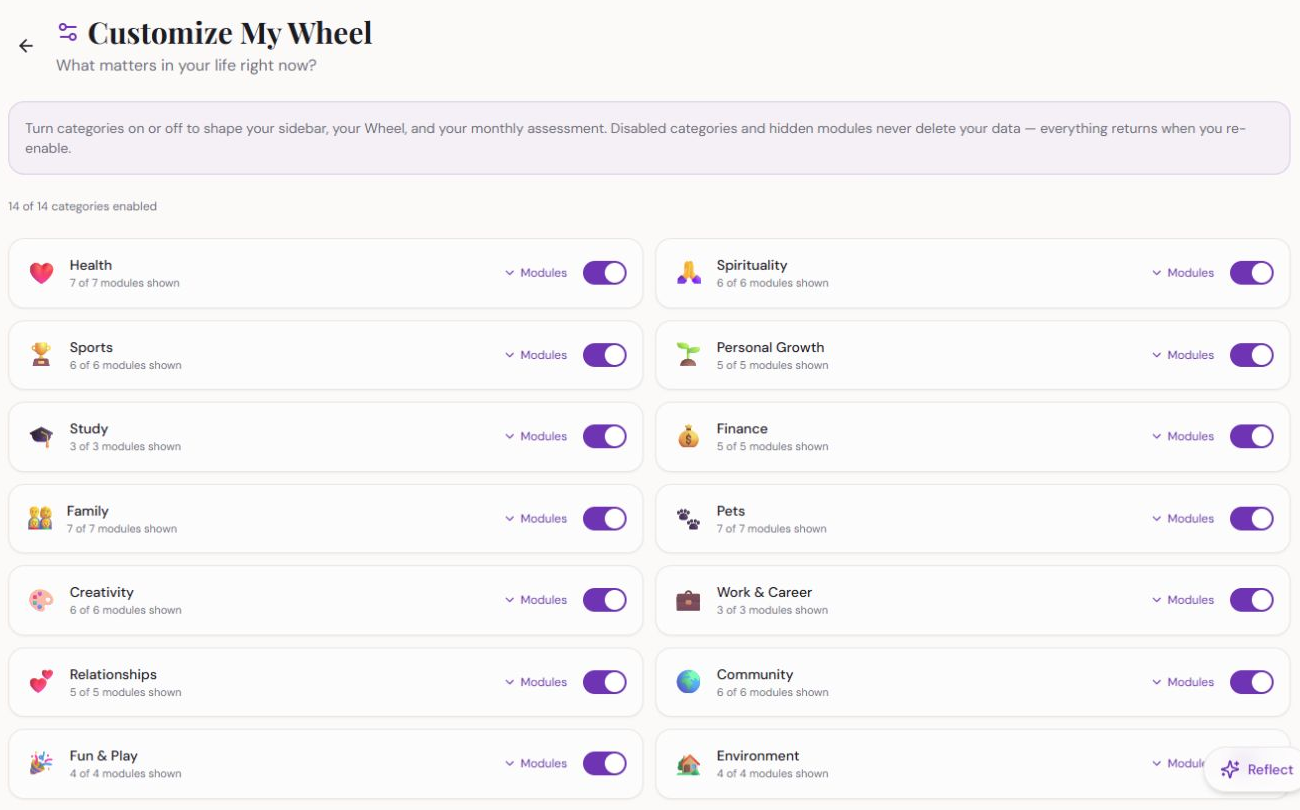Click the Environment house icon

pyautogui.click(x=688, y=764)
